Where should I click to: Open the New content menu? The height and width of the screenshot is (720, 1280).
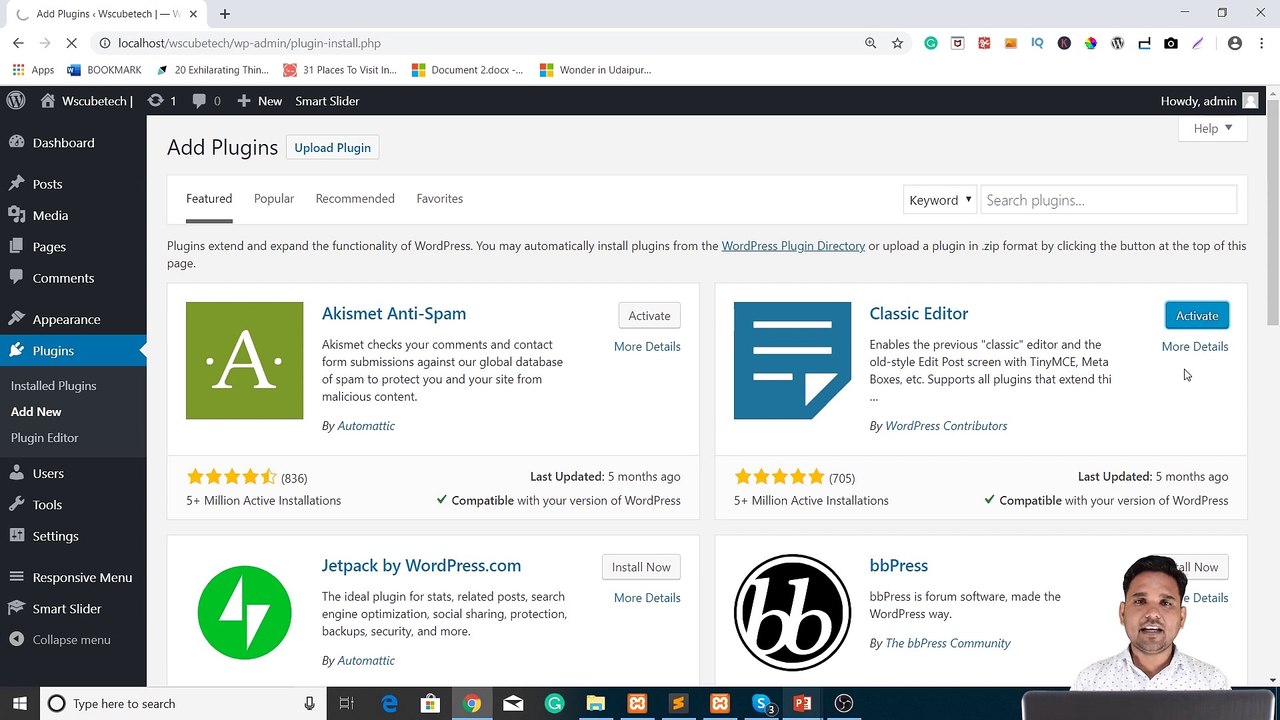click(259, 101)
